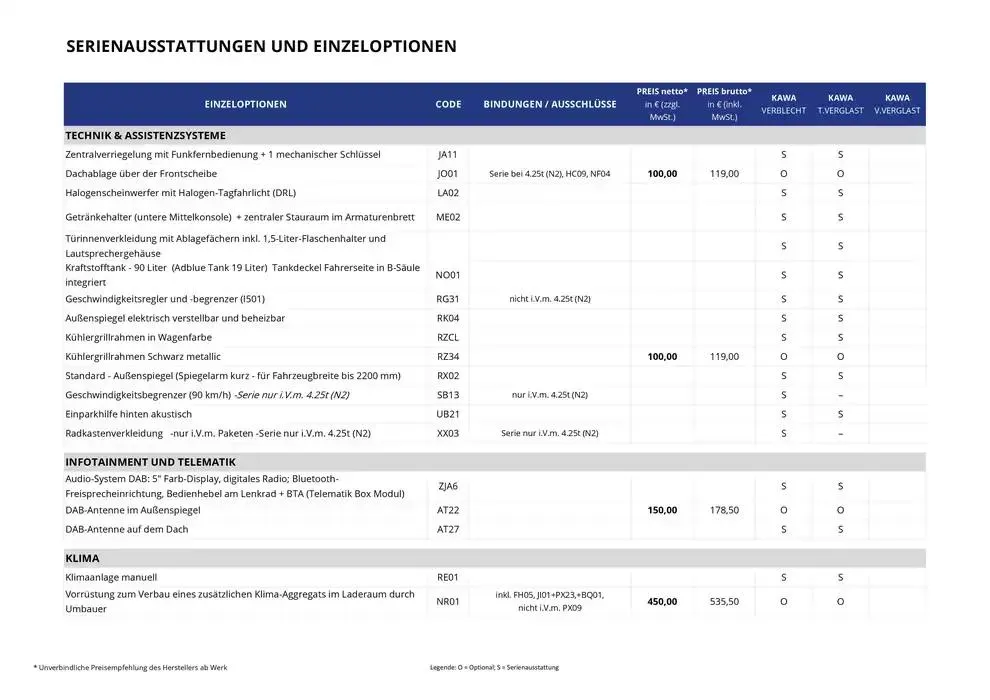The image size is (990, 700).
Task: Select the KLIMA section header
Action: click(x=82, y=558)
